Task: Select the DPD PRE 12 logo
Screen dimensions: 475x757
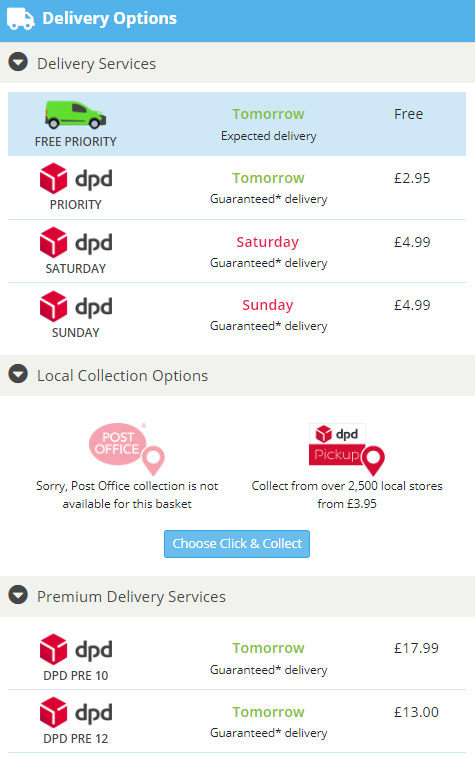Action: click(76, 712)
